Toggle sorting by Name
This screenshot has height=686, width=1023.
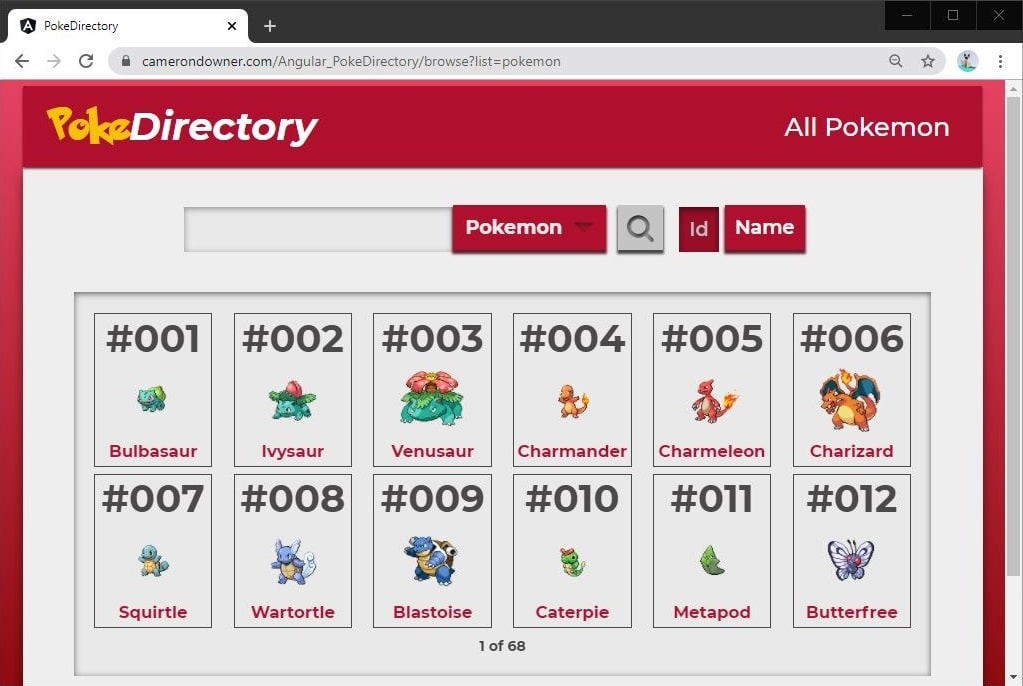point(764,228)
